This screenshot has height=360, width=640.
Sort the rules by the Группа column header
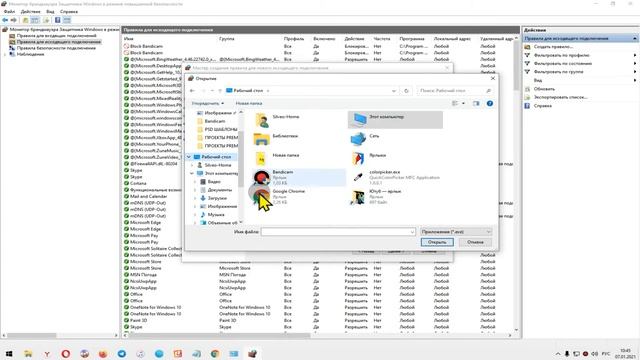[227, 39]
